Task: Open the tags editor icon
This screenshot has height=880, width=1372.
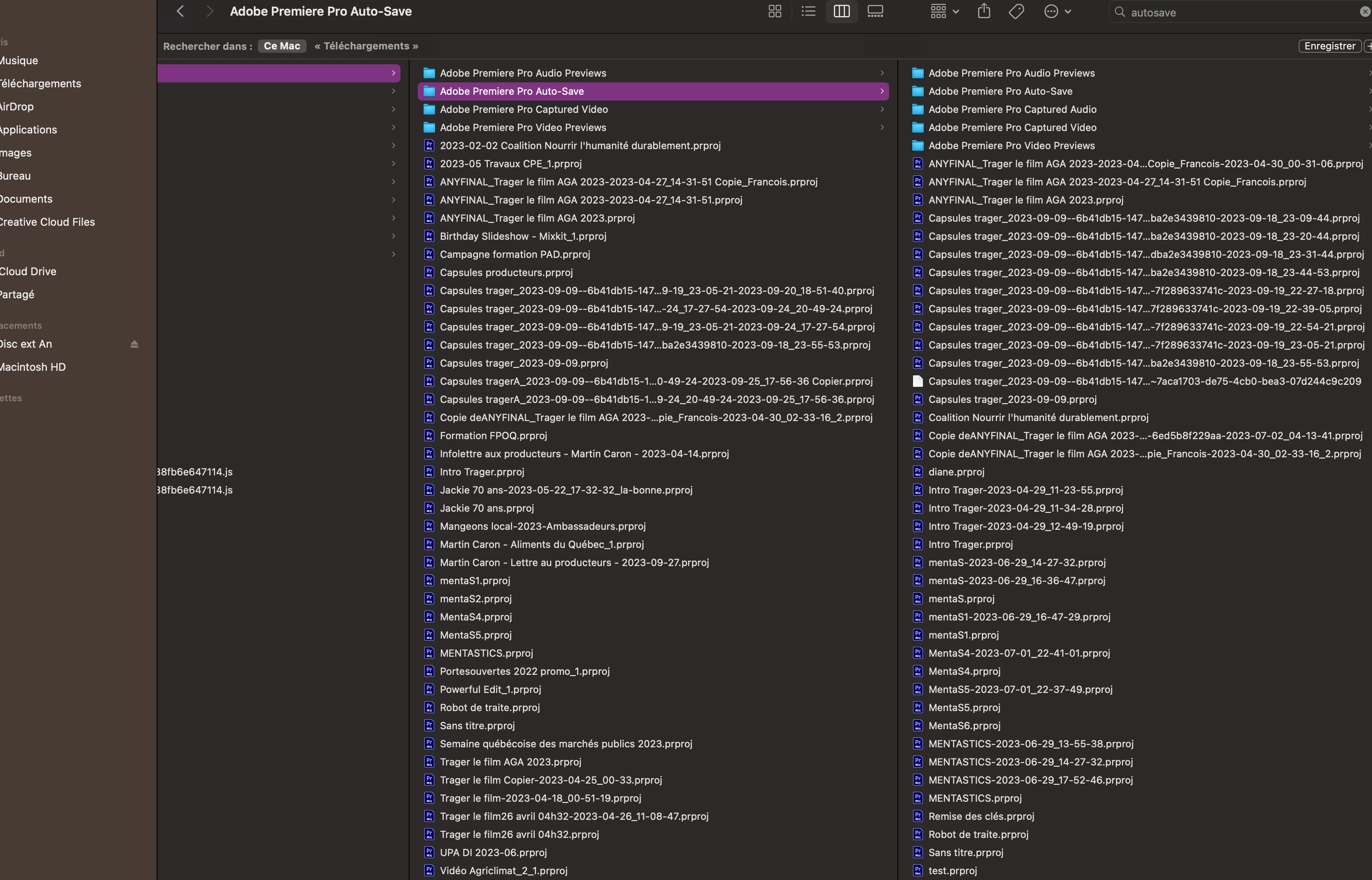Action: (1016, 12)
